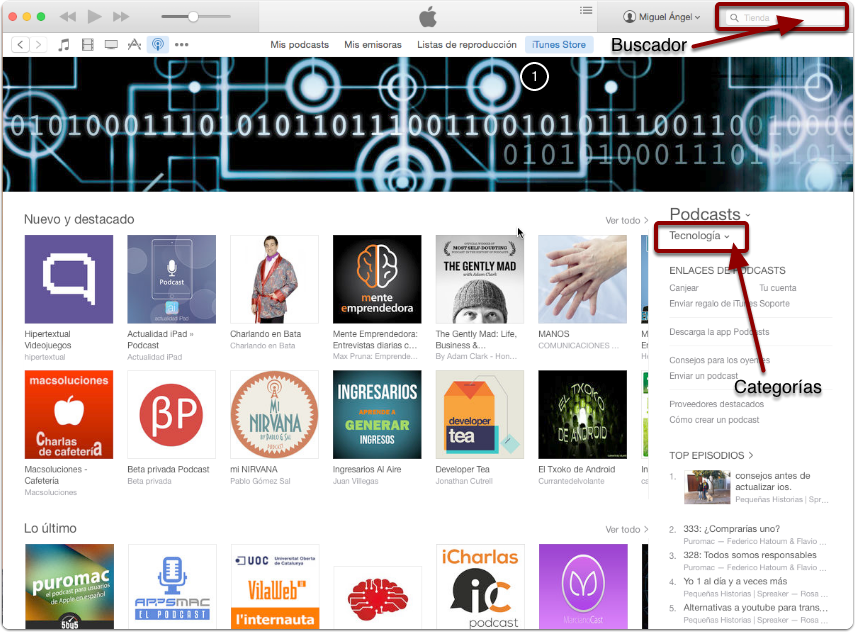Open the Miguel Ángel account dropdown

coord(661,17)
